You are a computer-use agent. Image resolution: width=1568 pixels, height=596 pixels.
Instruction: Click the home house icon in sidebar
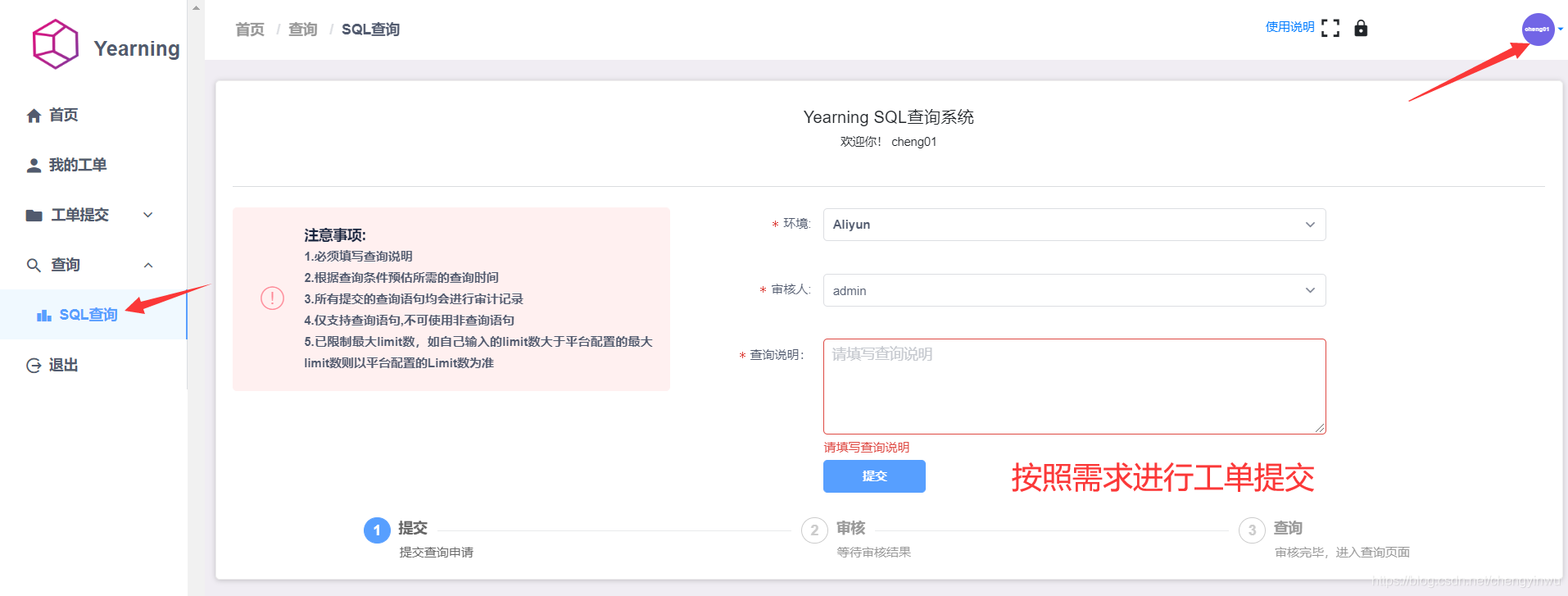click(x=34, y=116)
